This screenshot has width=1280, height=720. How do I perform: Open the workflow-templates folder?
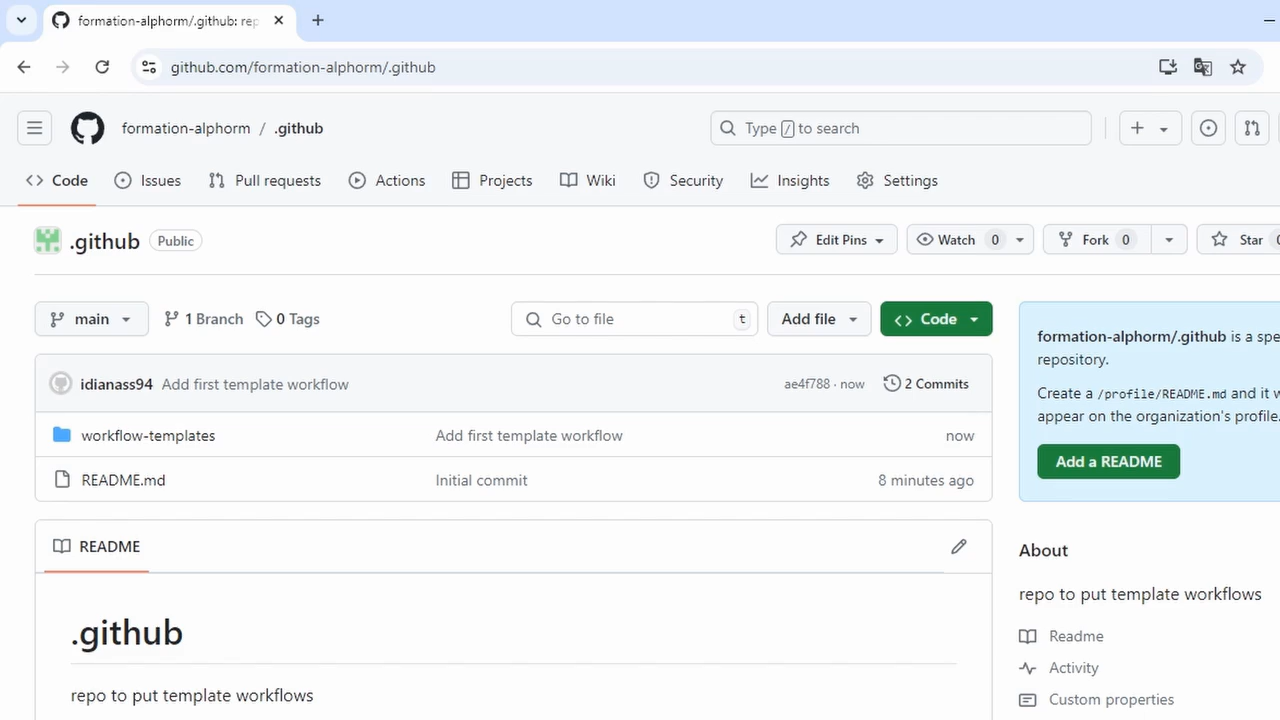(148, 435)
